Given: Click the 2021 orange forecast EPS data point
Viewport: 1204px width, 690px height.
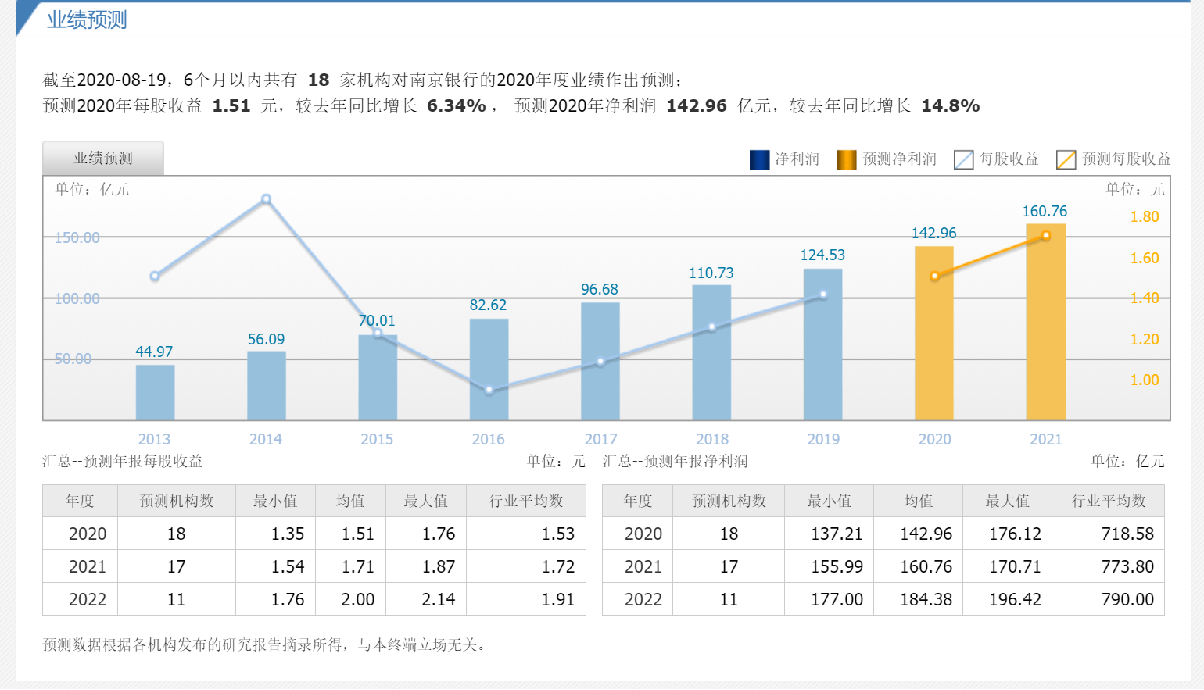Looking at the screenshot, I should tap(1046, 236).
